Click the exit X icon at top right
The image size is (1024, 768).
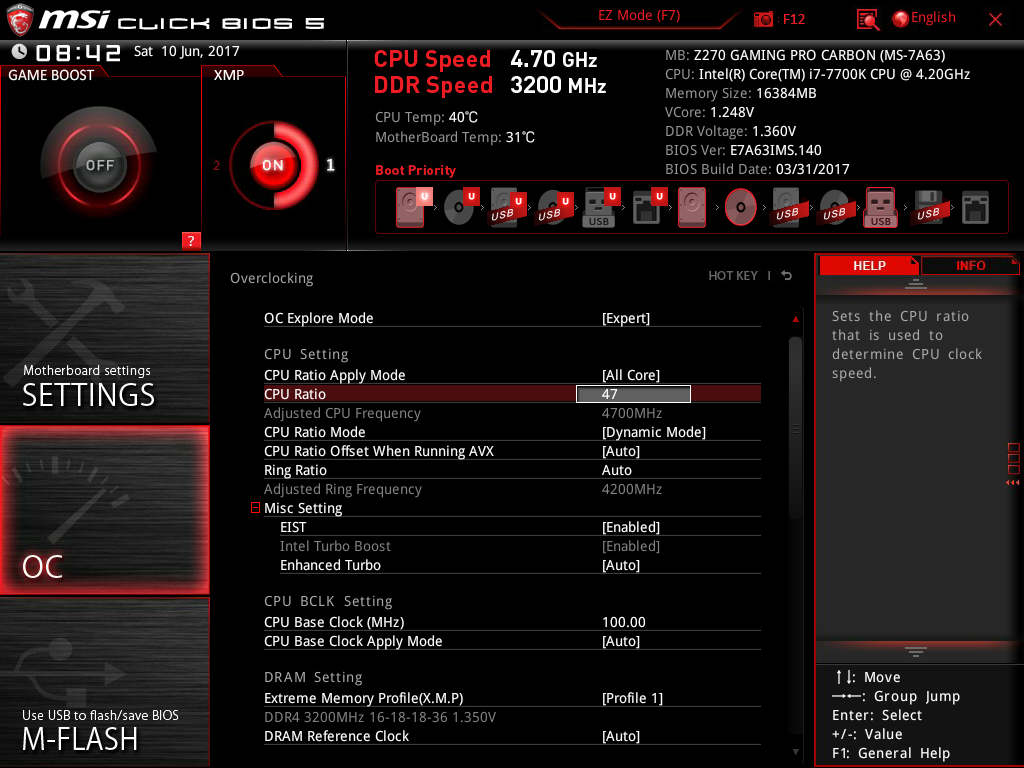click(x=995, y=20)
